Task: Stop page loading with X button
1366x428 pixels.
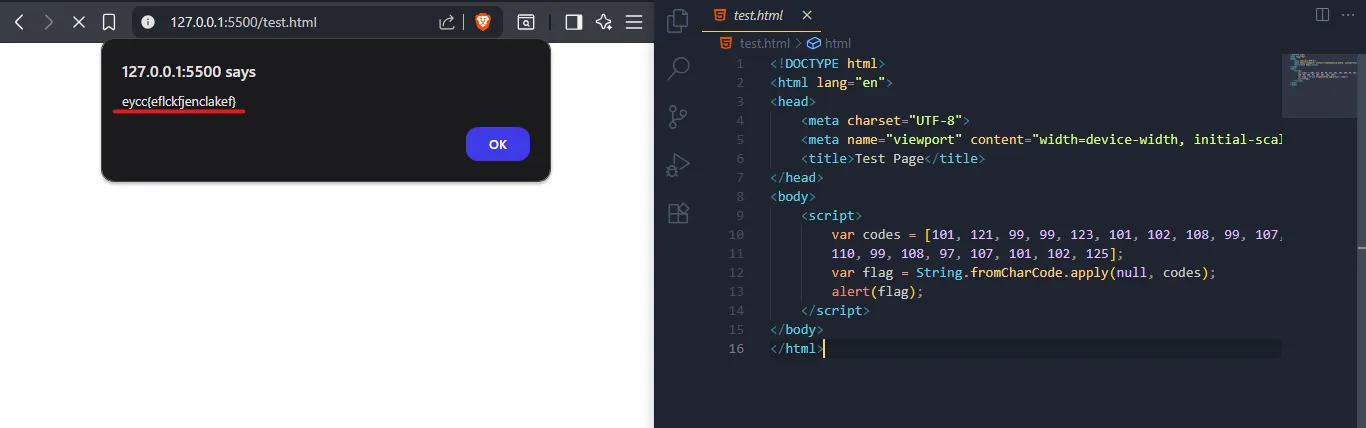Action: [x=79, y=21]
